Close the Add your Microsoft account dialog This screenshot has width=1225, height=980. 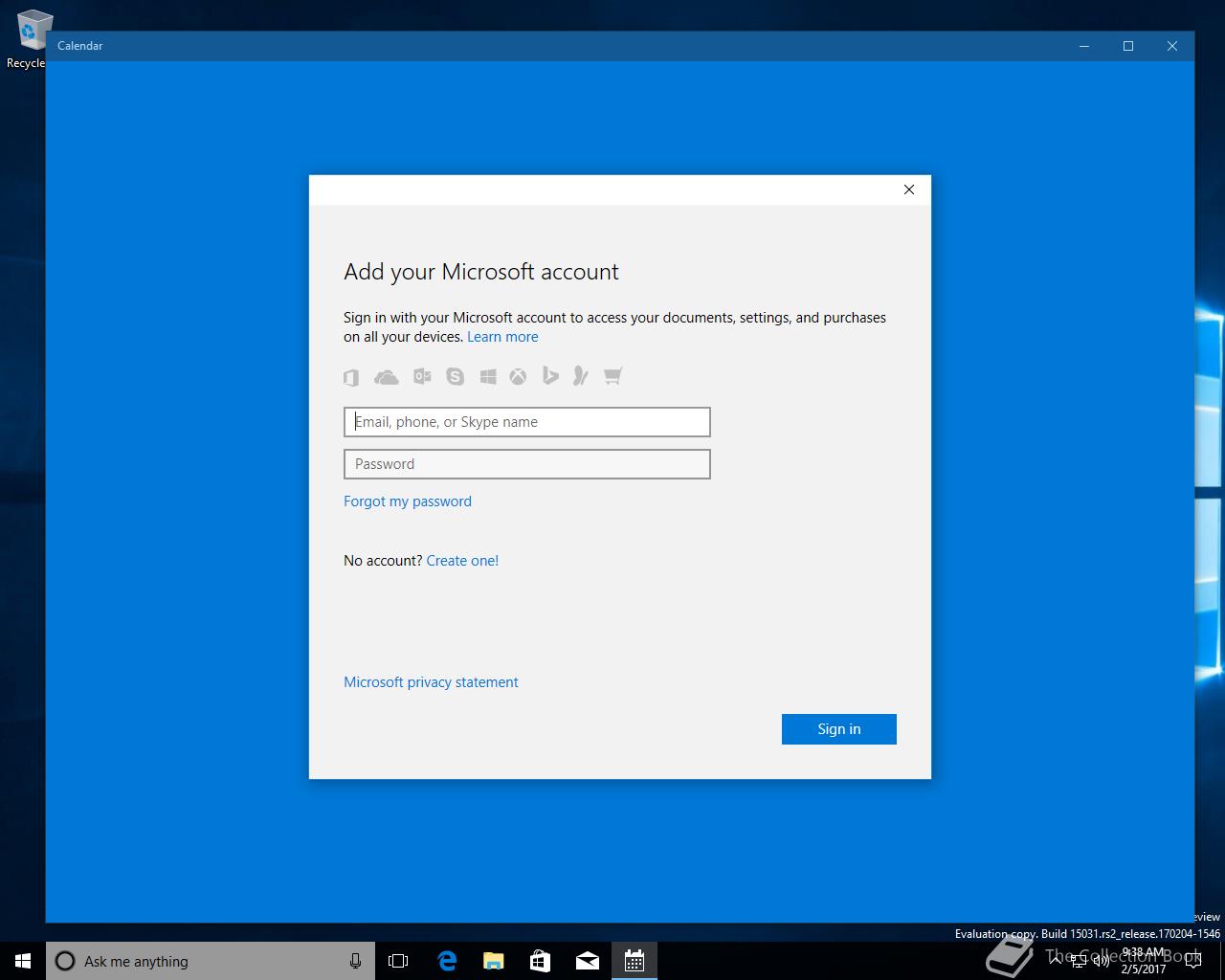click(909, 189)
